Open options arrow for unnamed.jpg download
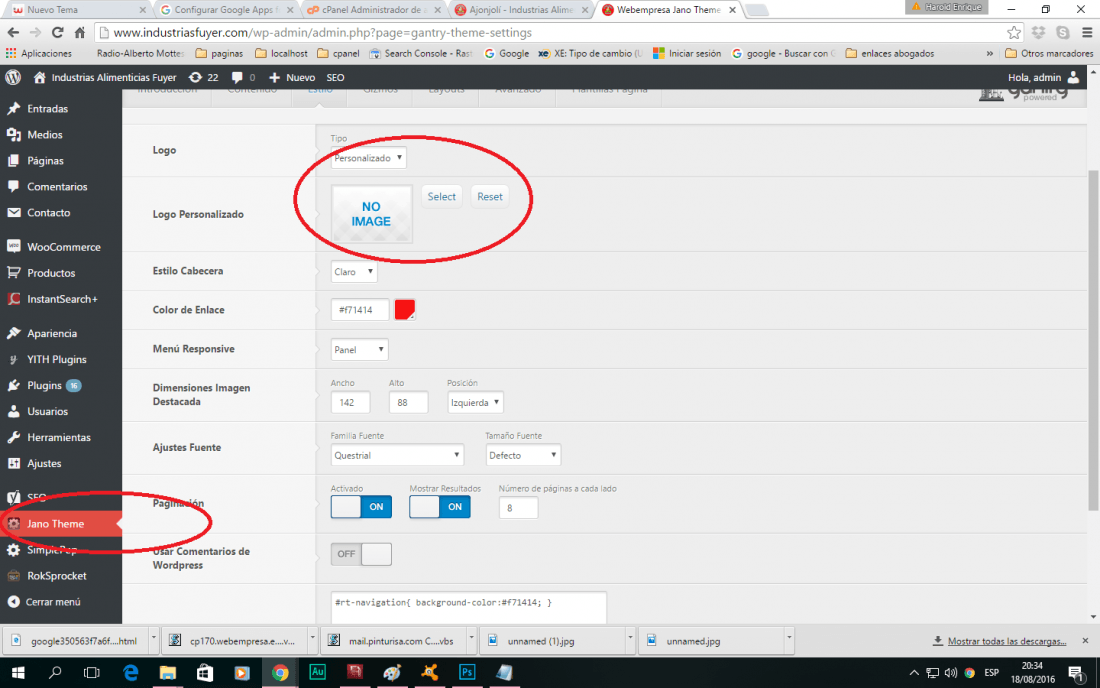1100x688 pixels. (x=789, y=640)
